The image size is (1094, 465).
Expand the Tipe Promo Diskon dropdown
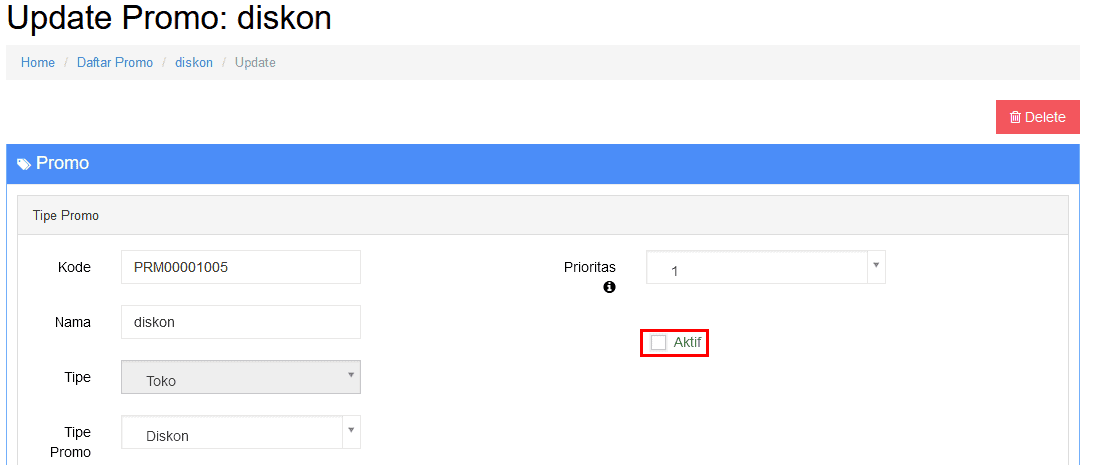pos(351,429)
